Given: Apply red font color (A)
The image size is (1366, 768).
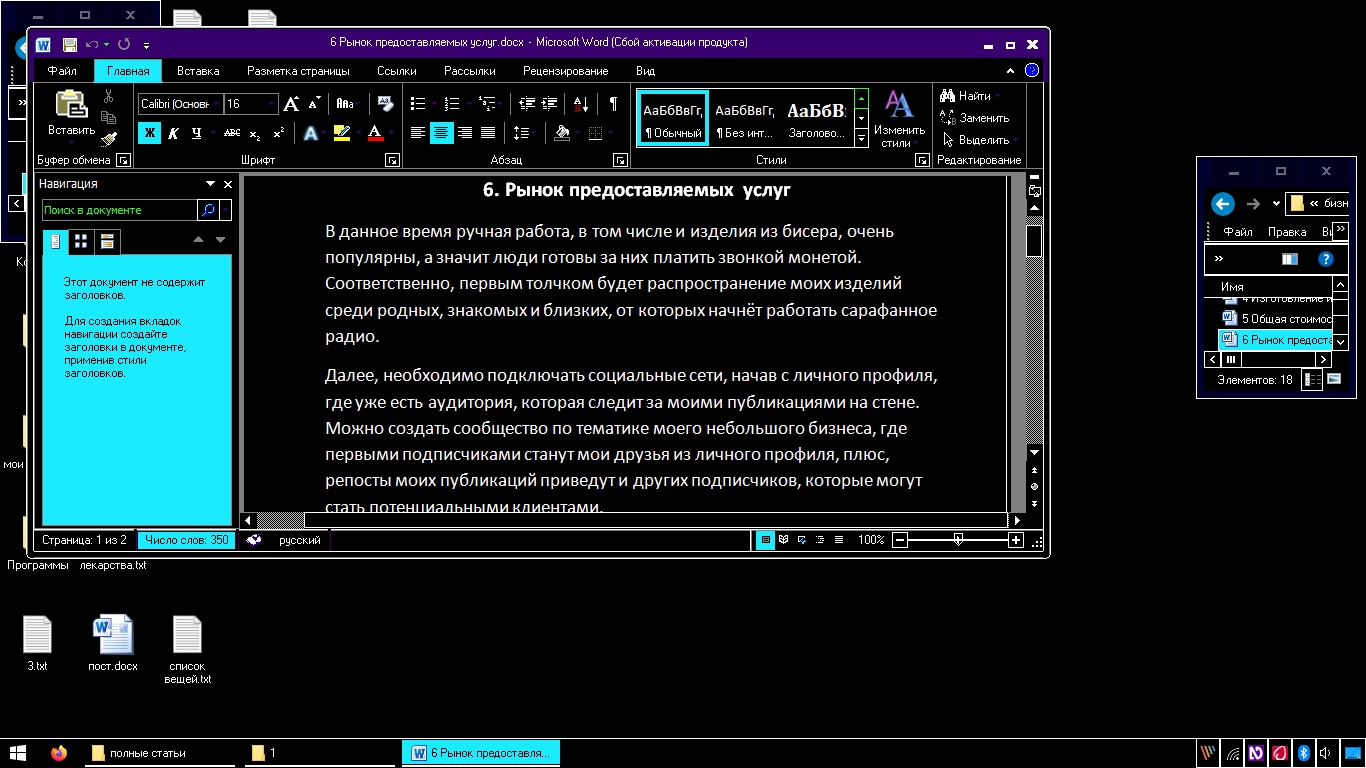Looking at the screenshot, I should click(375, 133).
